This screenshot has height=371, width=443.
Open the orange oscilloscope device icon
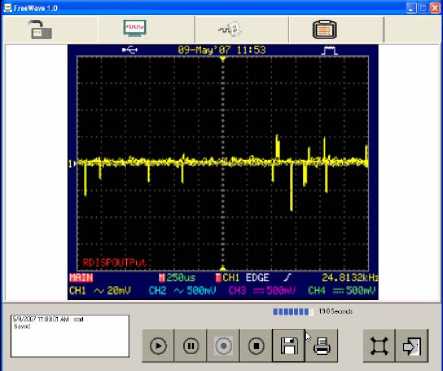pos(325,30)
